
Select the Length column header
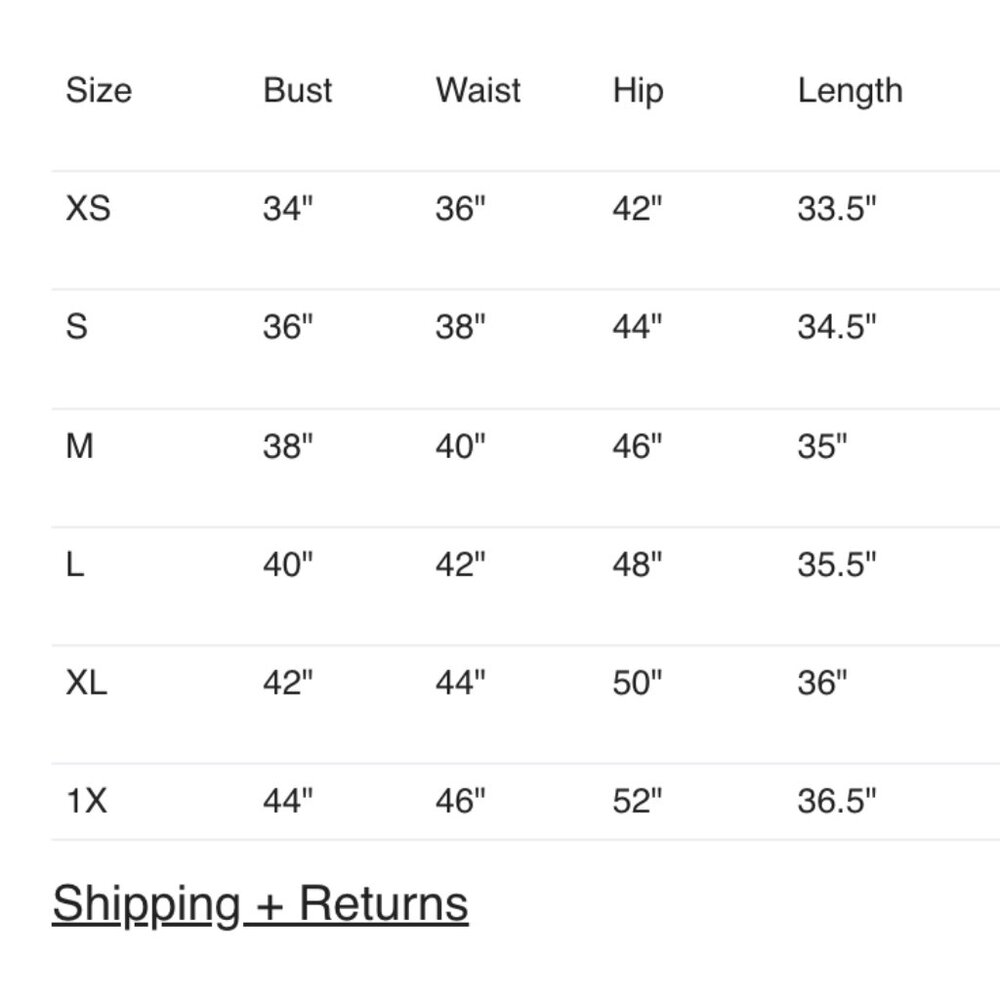click(x=850, y=91)
